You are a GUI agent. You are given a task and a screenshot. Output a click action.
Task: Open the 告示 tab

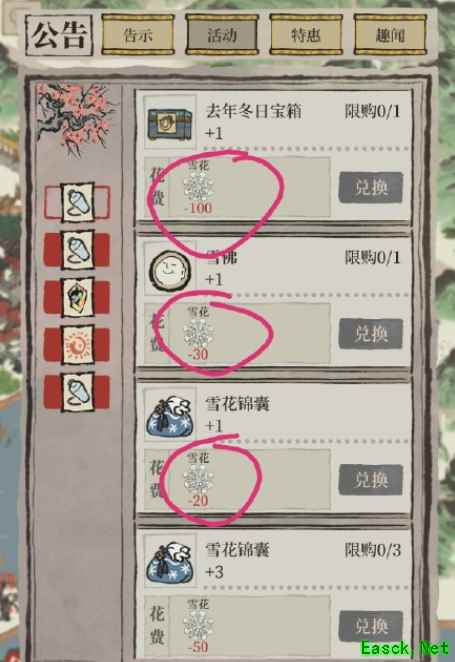(x=138, y=35)
